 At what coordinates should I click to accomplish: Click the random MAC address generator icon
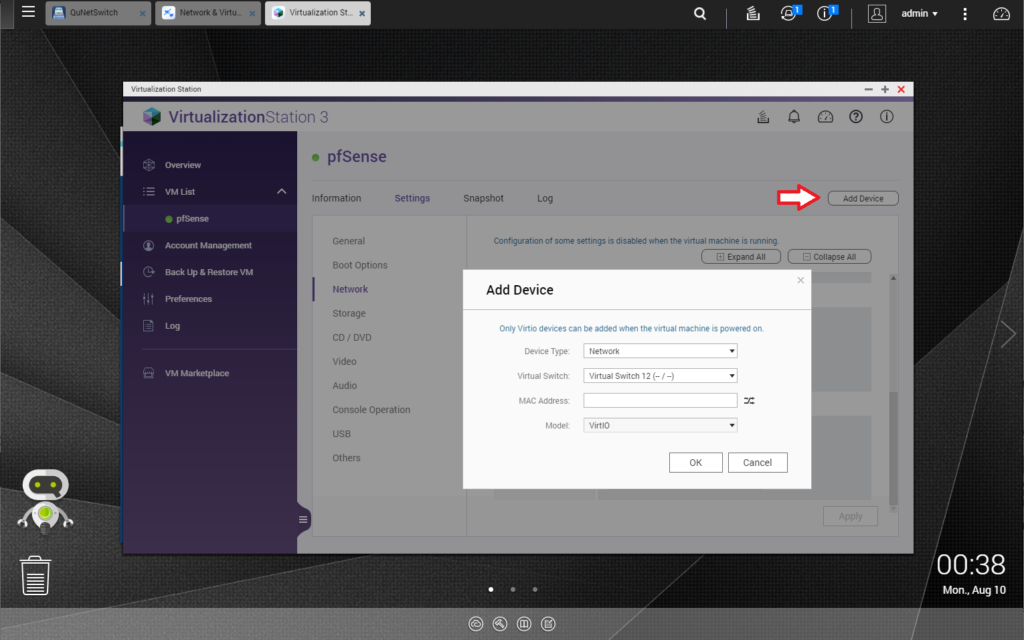pyautogui.click(x=749, y=401)
